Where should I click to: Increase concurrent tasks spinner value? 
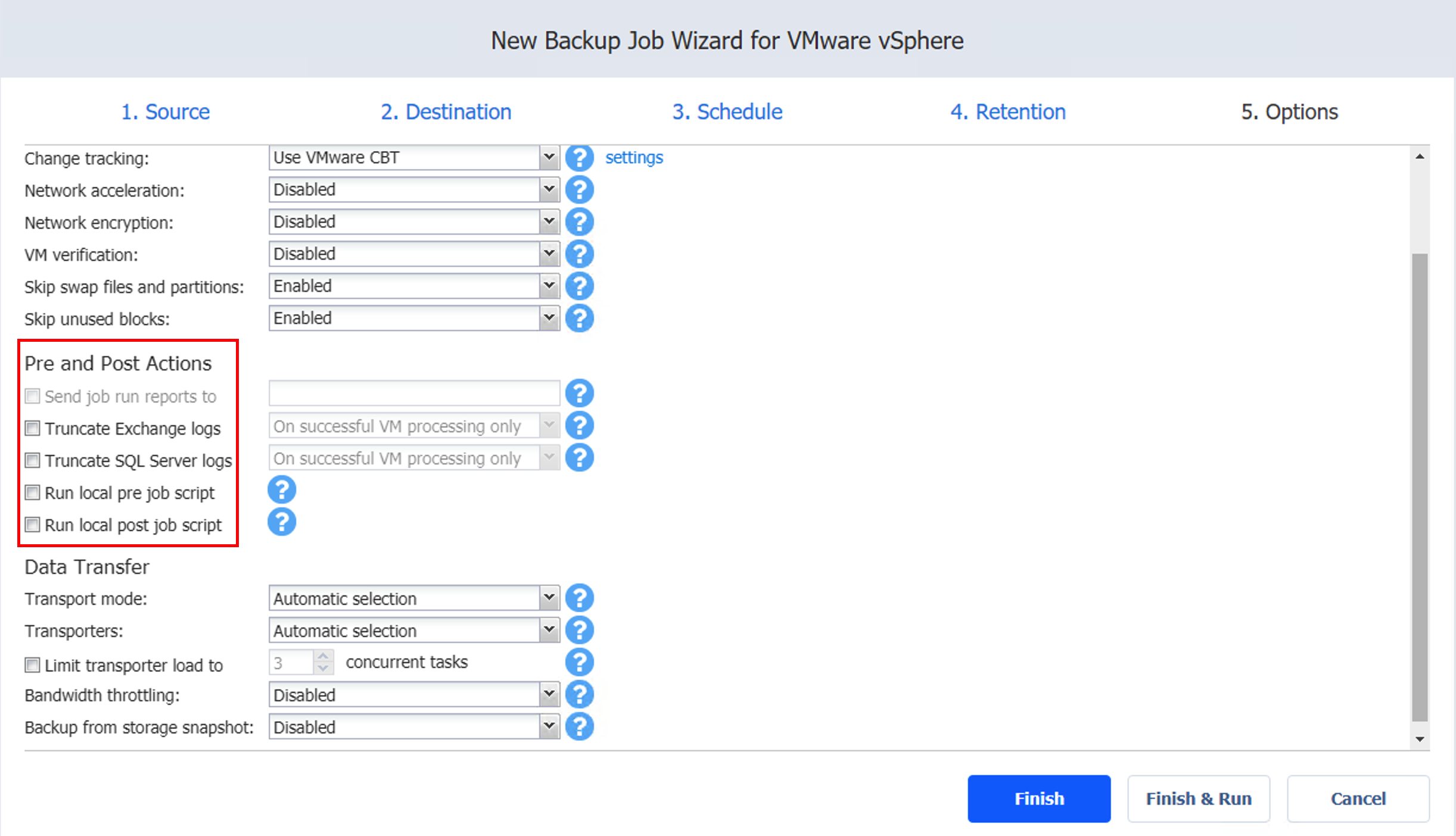[x=323, y=656]
